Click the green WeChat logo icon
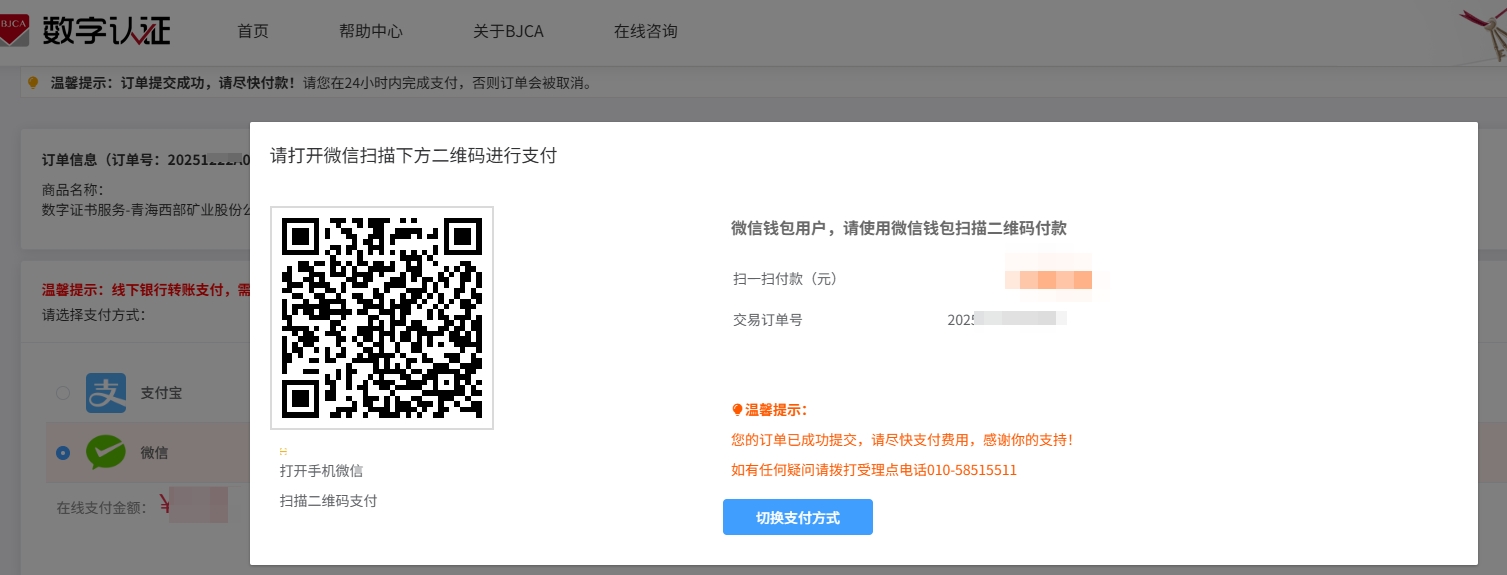Image resolution: width=1507 pixels, height=575 pixels. (x=106, y=452)
